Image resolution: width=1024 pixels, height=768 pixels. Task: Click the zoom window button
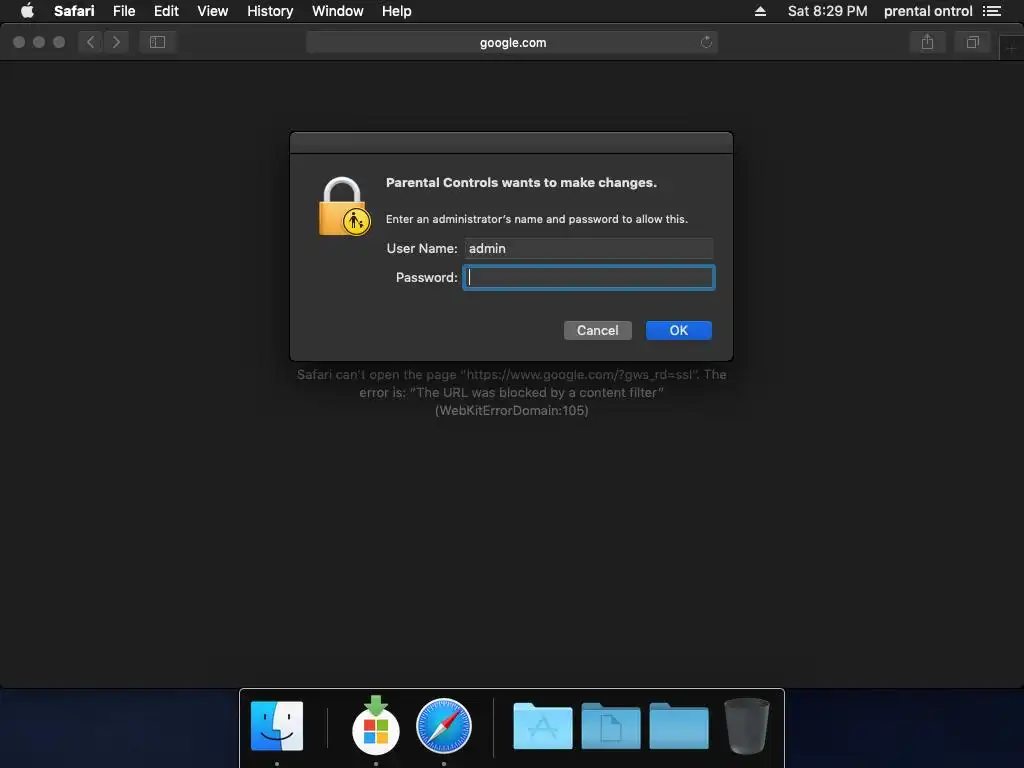pos(59,42)
